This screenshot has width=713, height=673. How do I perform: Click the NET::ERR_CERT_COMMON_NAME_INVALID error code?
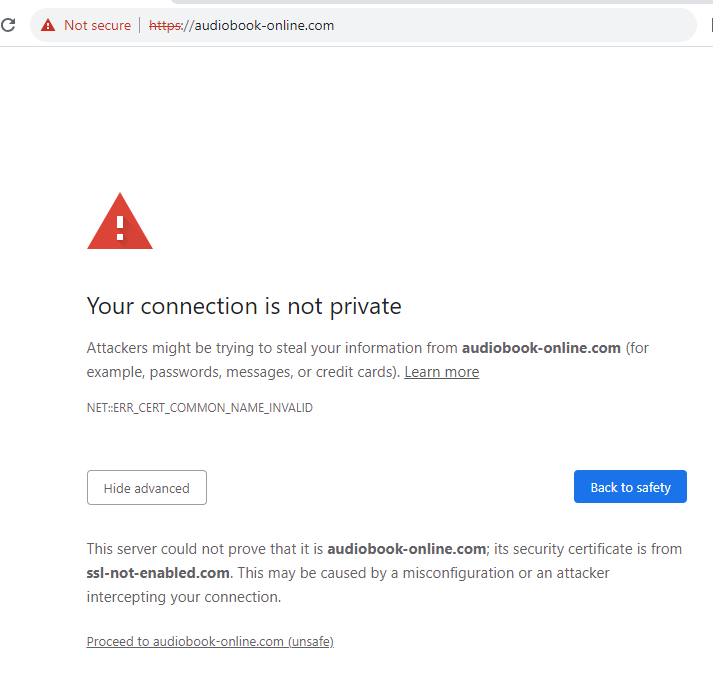(200, 408)
